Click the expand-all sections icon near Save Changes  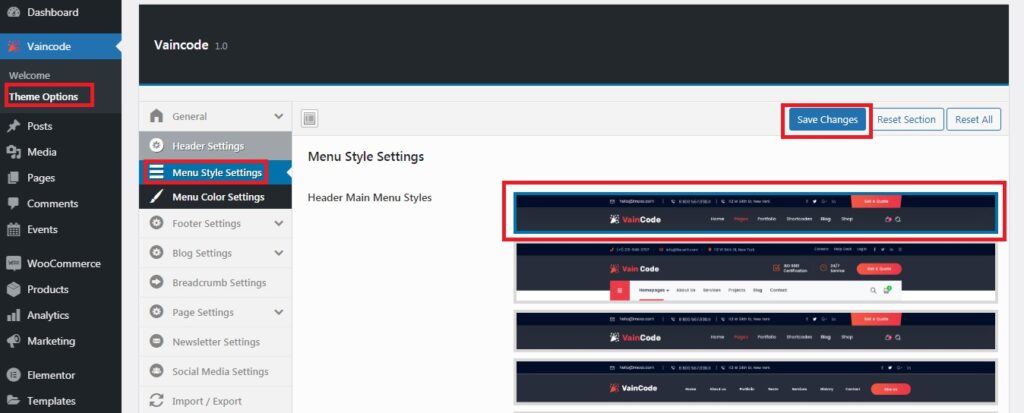(x=310, y=119)
